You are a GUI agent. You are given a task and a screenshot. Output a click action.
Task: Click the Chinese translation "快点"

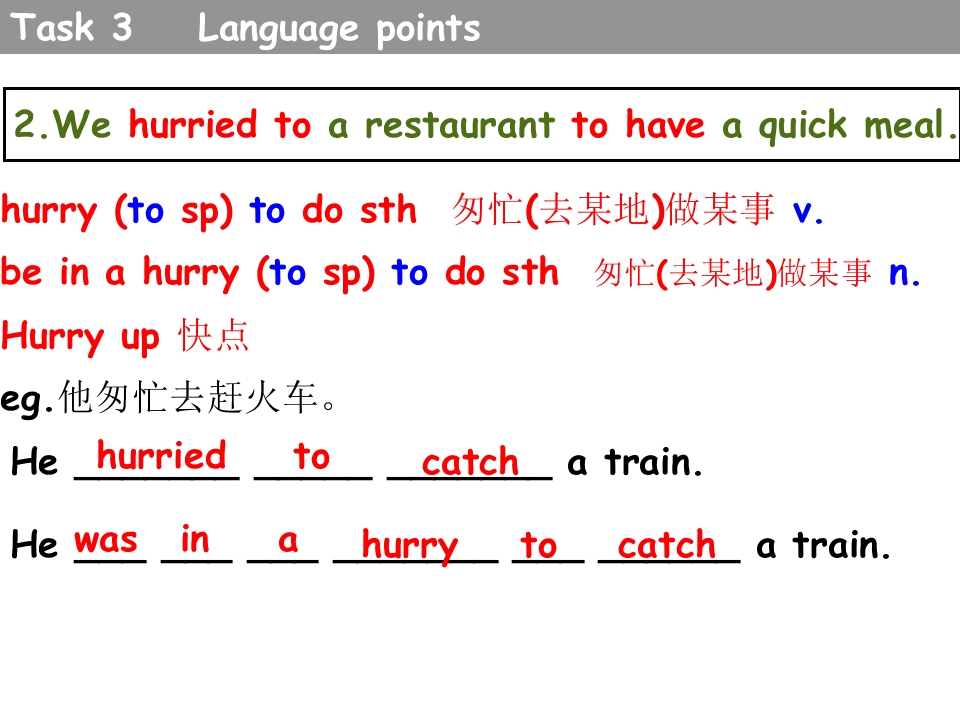pyautogui.click(x=214, y=336)
